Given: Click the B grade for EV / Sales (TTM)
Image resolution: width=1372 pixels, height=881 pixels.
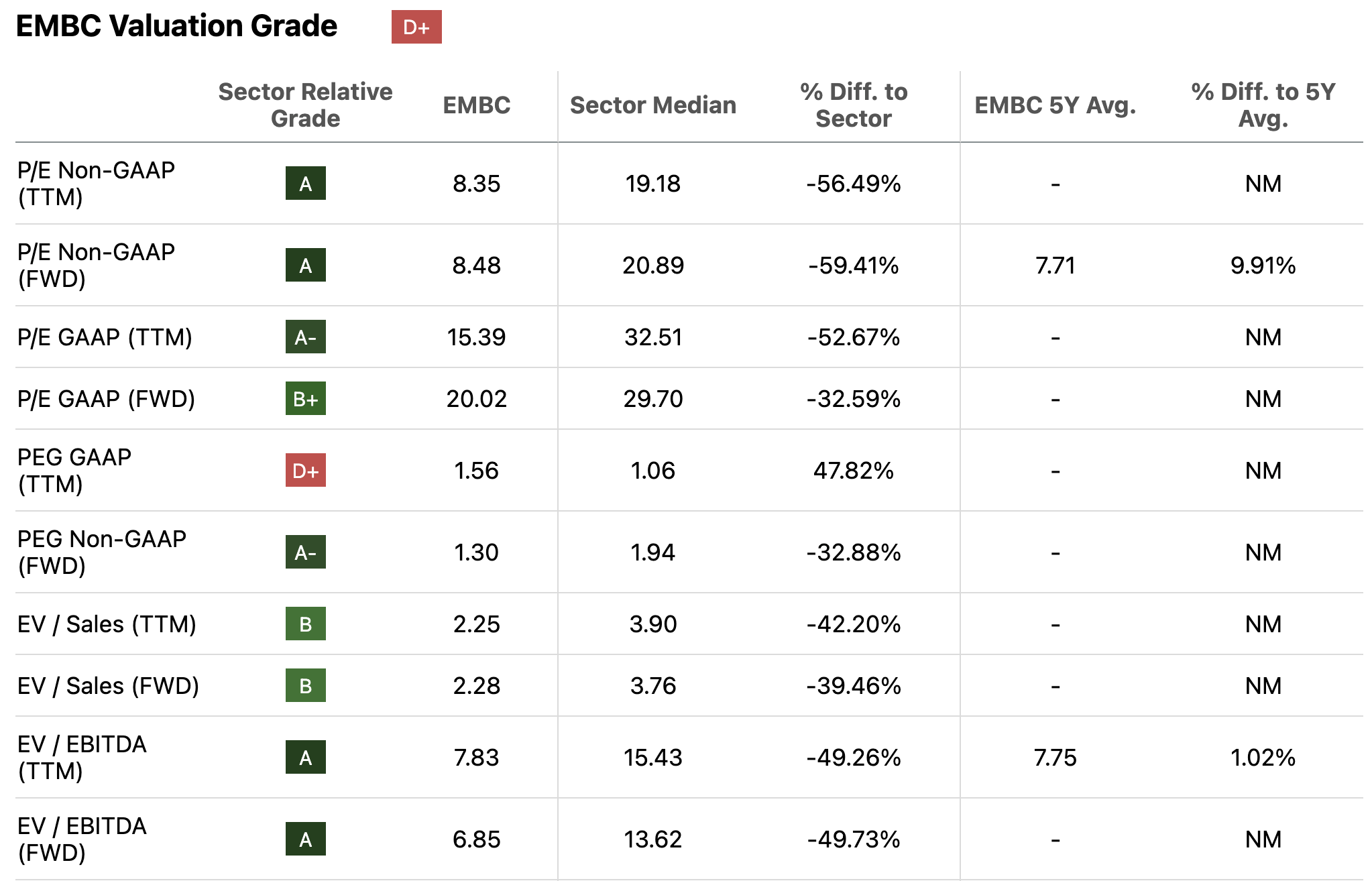Looking at the screenshot, I should (x=305, y=624).
